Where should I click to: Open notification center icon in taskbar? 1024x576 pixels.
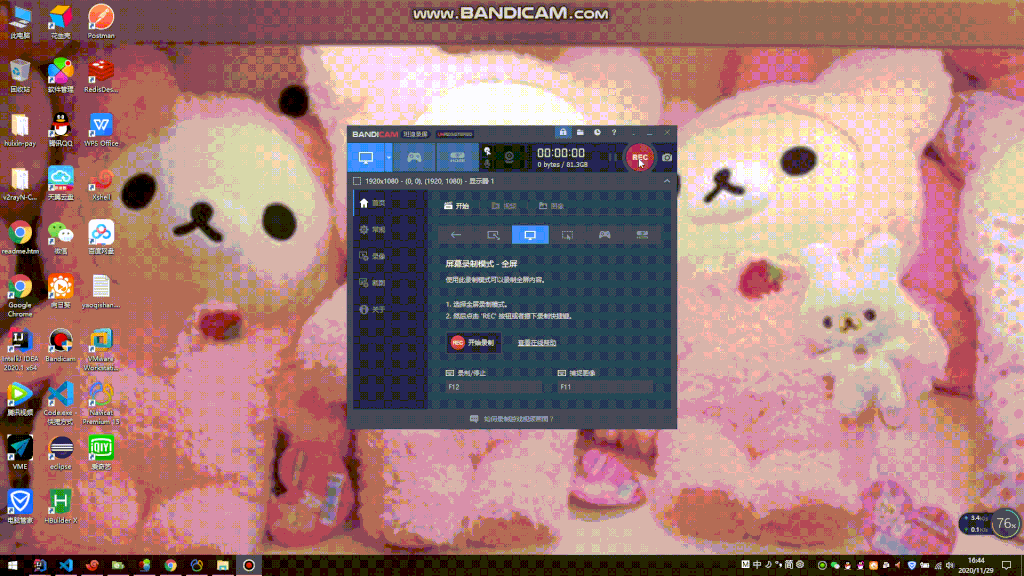point(1006,566)
